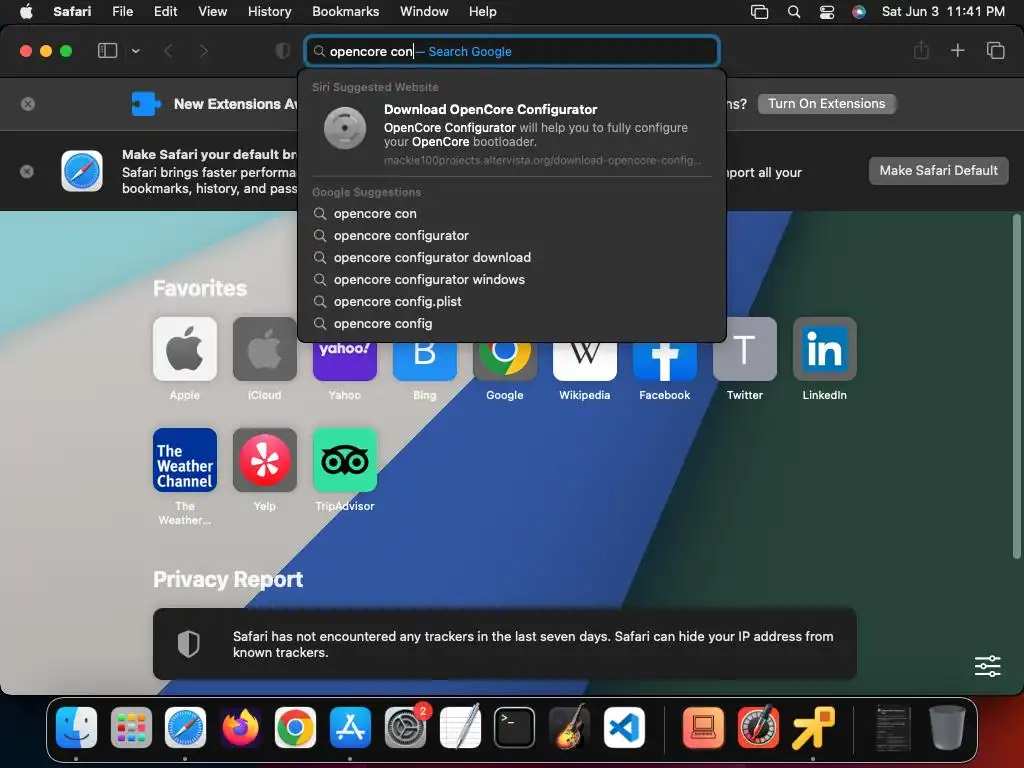This screenshot has width=1024, height=768.
Task: Open App Store from the Dock
Action: 350,727
